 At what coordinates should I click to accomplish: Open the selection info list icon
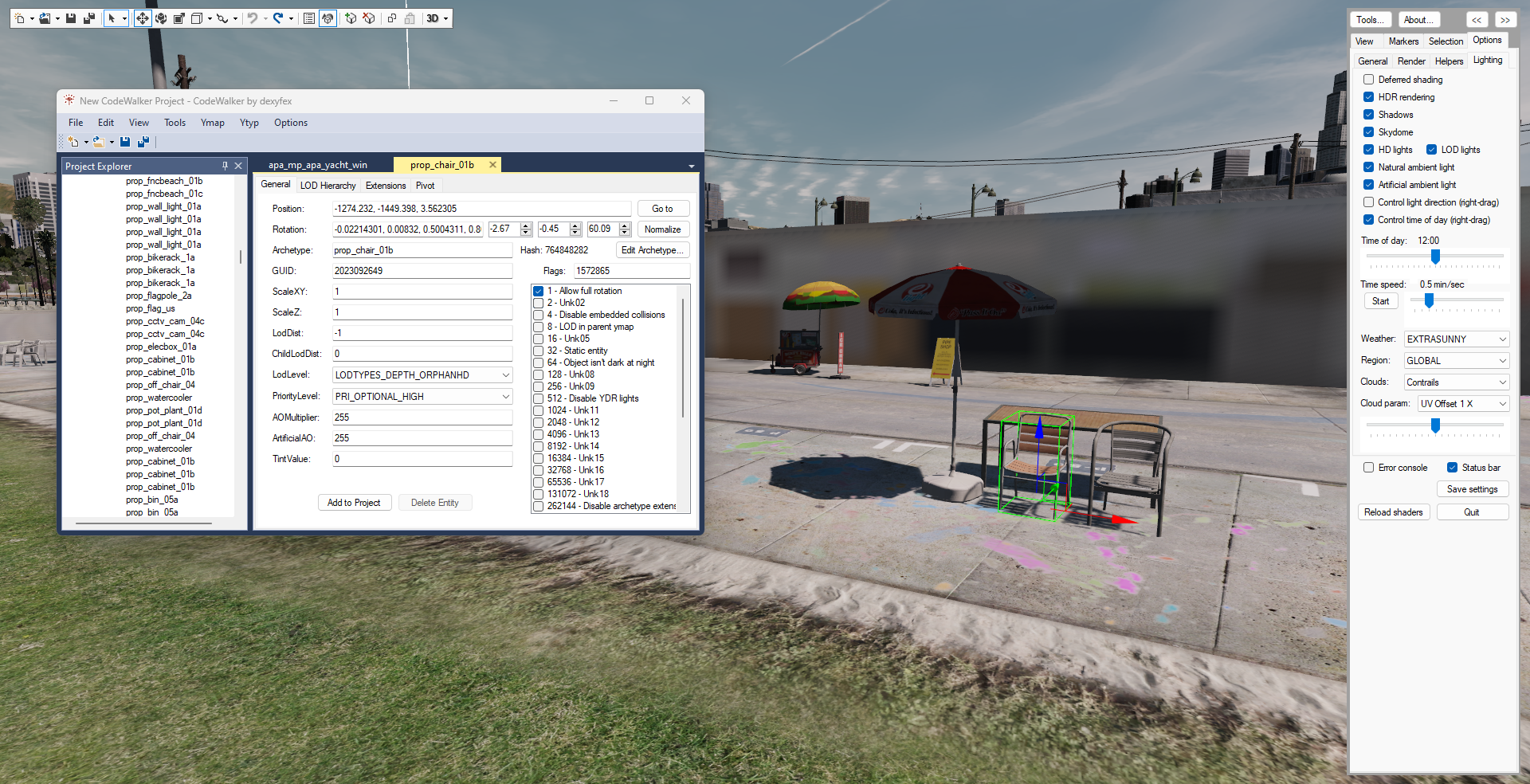pyautogui.click(x=309, y=18)
